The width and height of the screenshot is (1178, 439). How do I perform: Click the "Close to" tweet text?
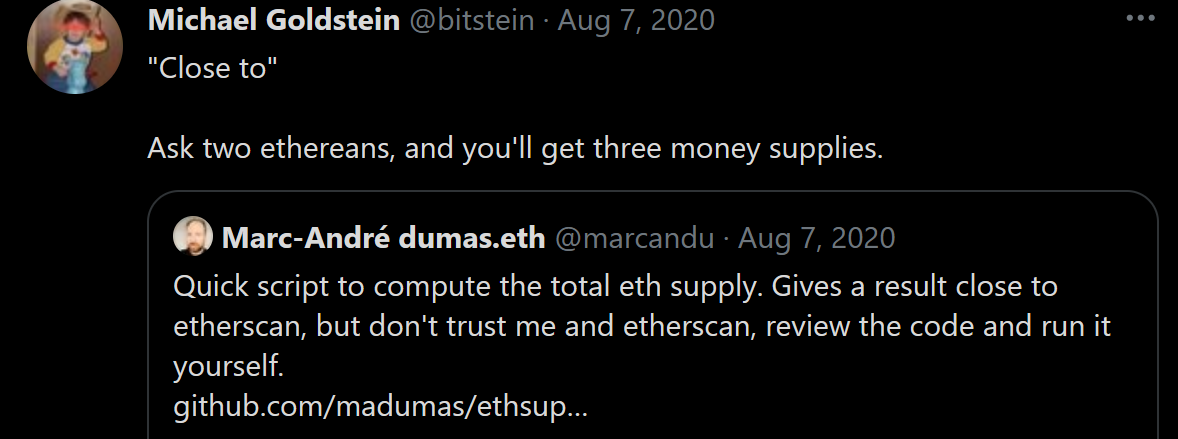(x=212, y=74)
